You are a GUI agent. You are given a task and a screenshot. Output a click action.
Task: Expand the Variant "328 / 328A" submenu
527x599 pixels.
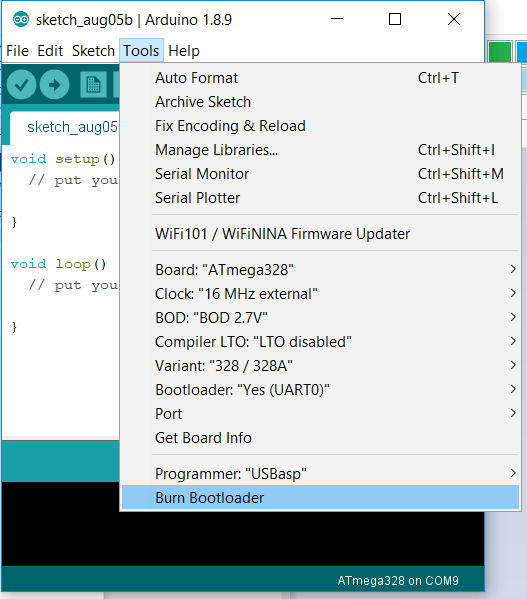320,366
